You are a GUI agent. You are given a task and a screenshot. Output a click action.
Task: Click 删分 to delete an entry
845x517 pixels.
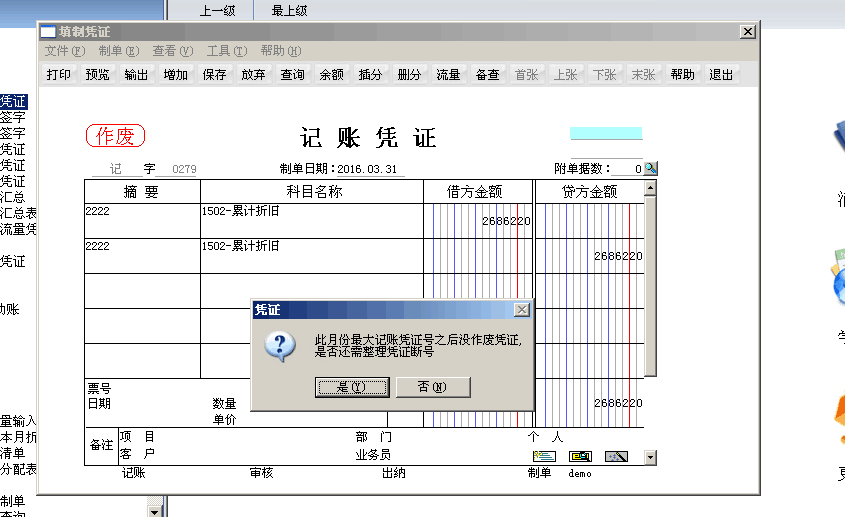pos(410,74)
